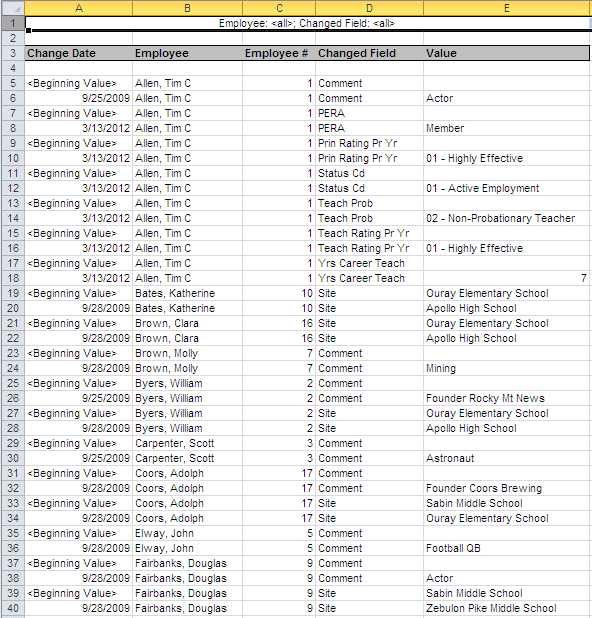
Task: Select column E header
Action: pyautogui.click(x=507, y=8)
